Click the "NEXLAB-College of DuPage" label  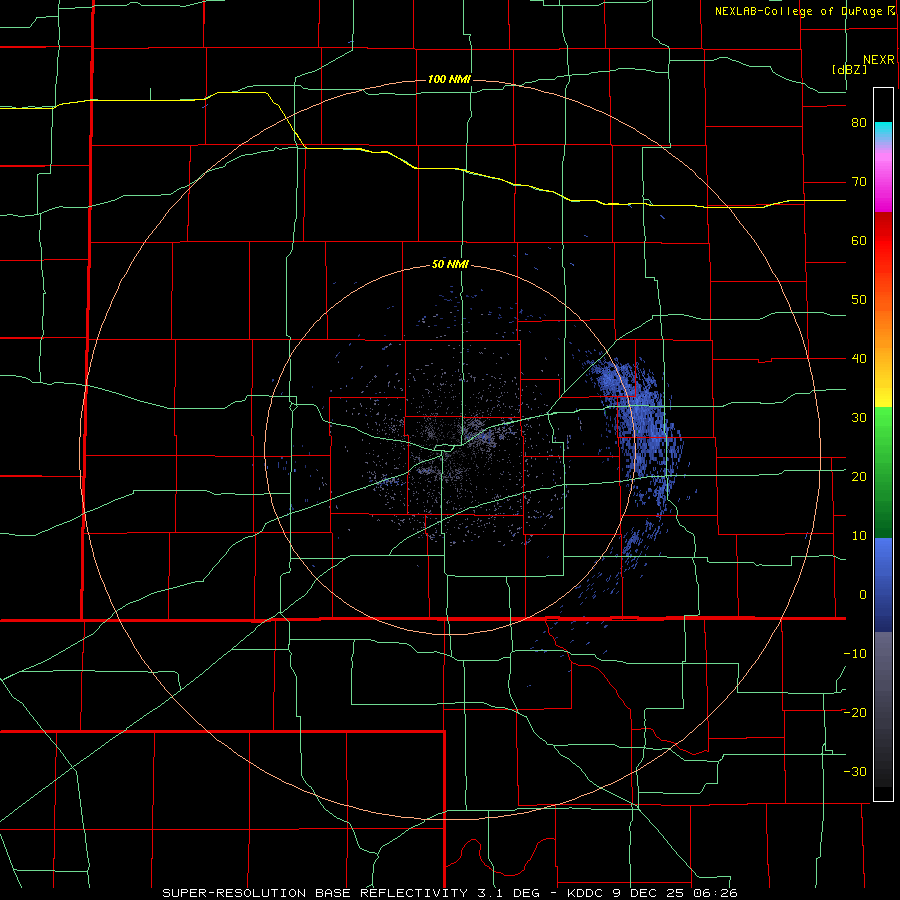pyautogui.click(x=798, y=11)
